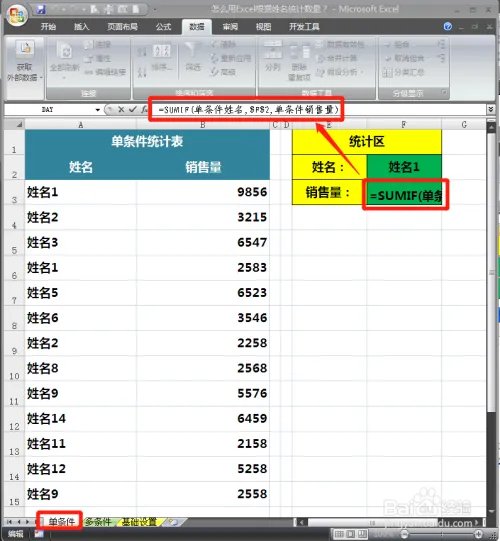Open the Sort (排序) dialog
500x541 pixels.
[x=162, y=58]
